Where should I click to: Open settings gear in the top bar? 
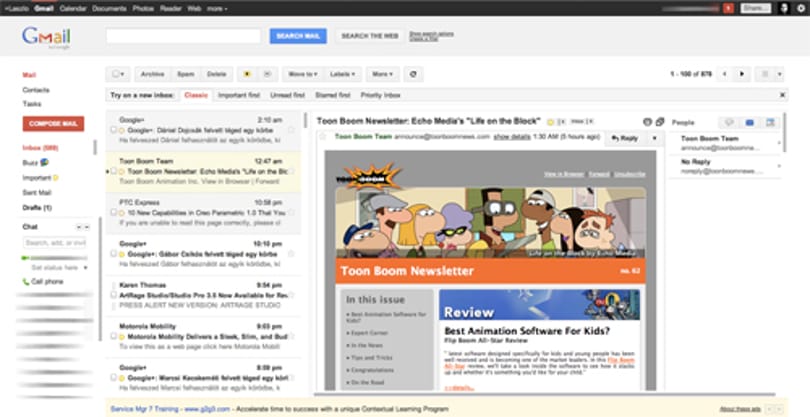click(x=801, y=8)
